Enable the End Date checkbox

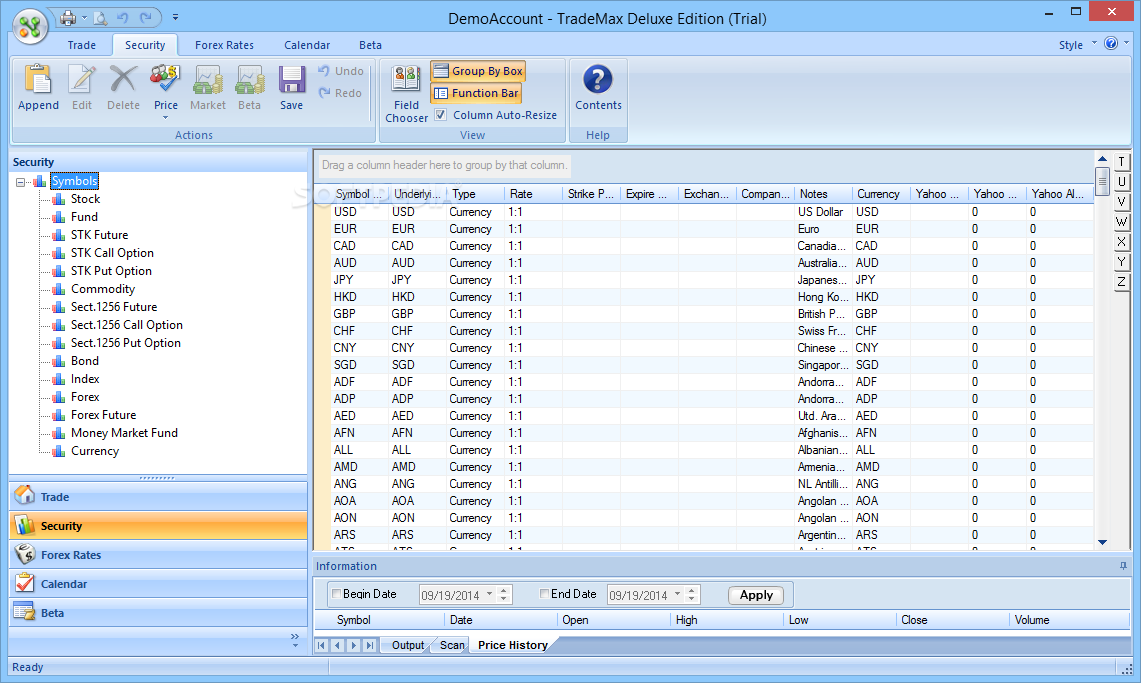(544, 594)
